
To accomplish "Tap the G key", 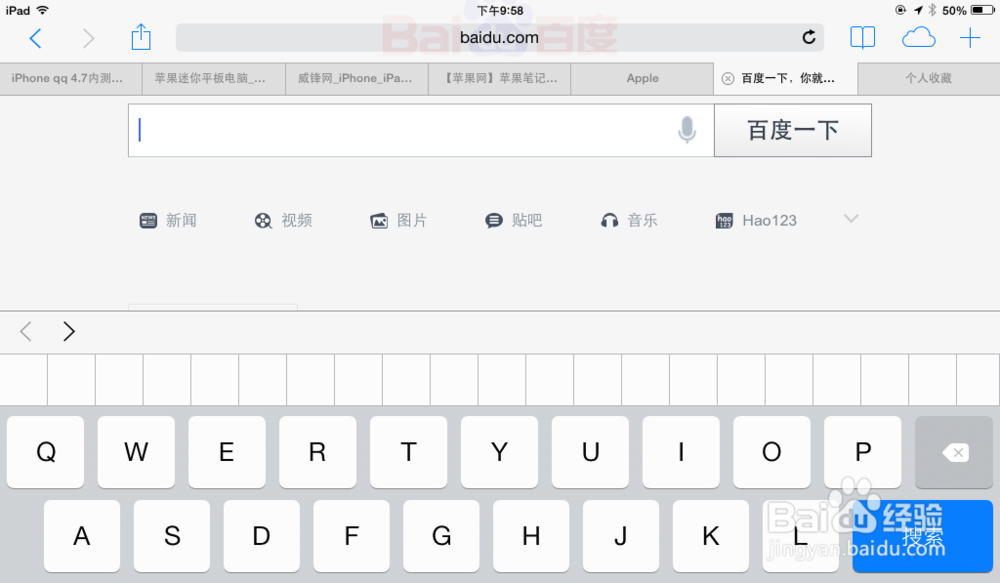I will tap(441, 536).
